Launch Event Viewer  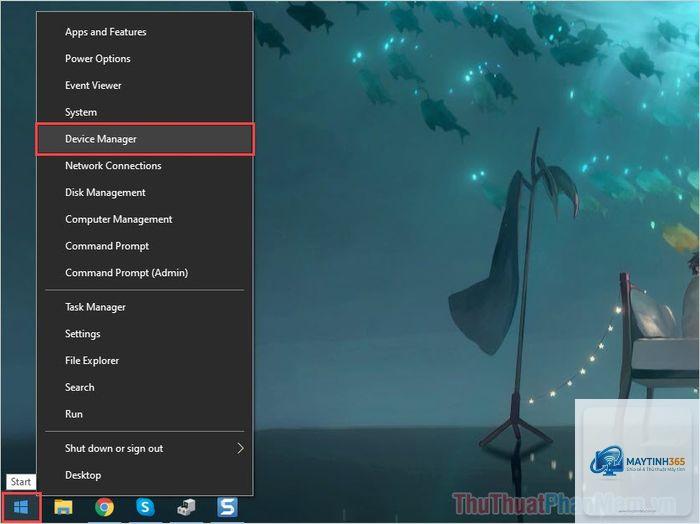click(145, 85)
